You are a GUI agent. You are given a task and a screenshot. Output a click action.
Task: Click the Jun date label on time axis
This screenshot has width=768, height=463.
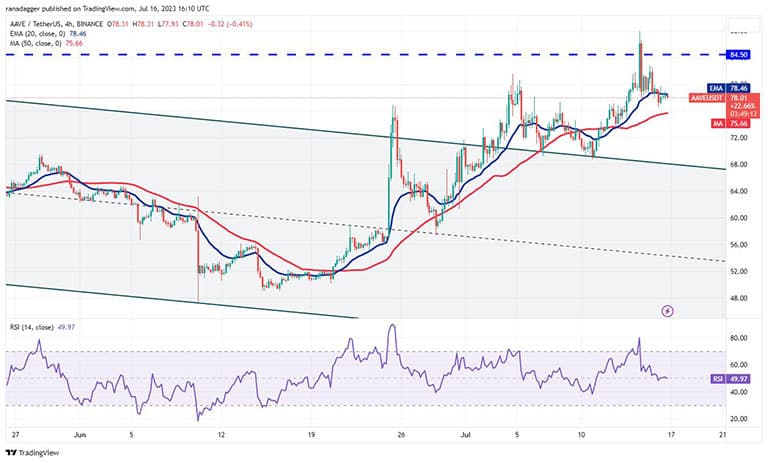coord(80,435)
